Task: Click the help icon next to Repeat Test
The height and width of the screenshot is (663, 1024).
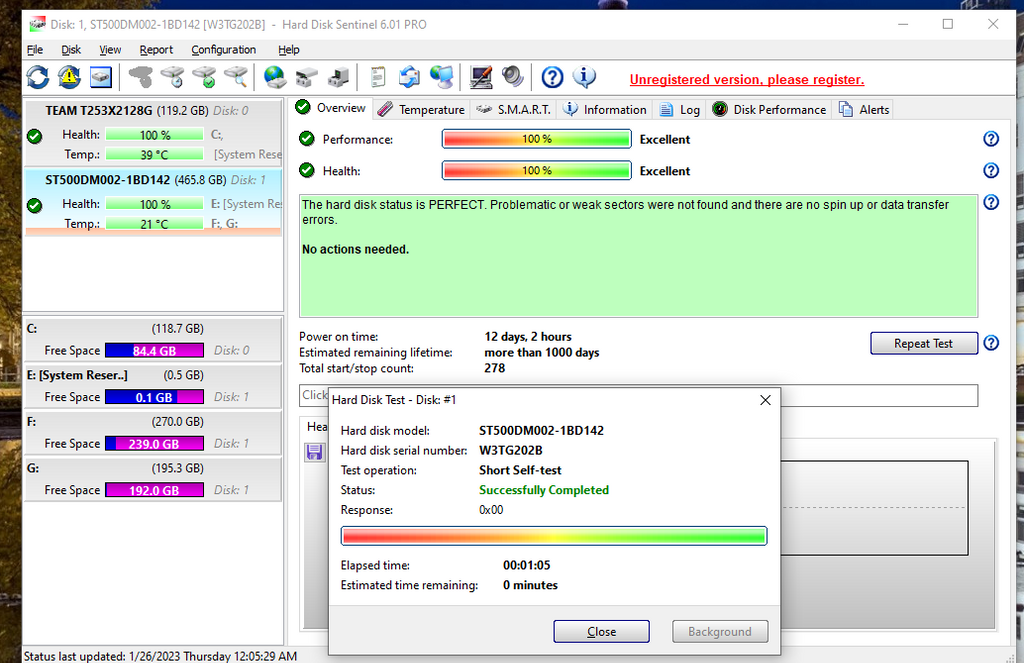Action: [x=991, y=343]
